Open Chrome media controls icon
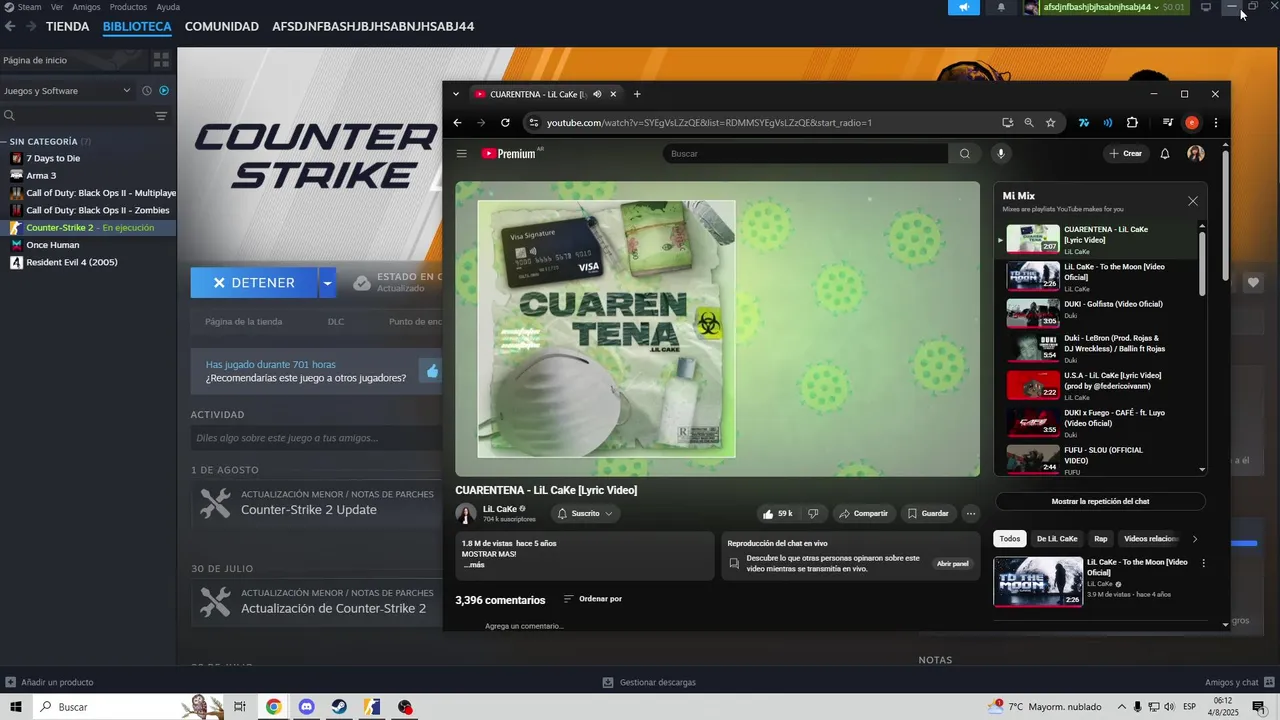The image size is (1280, 720). [1167, 123]
